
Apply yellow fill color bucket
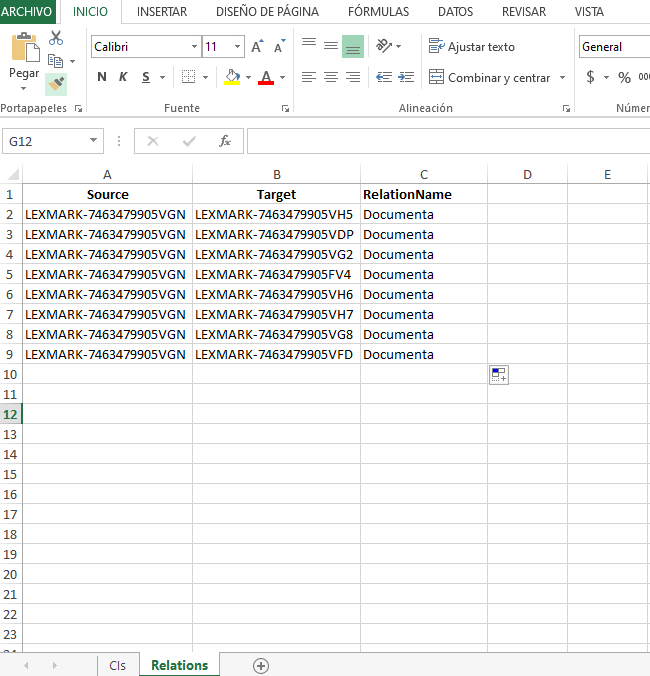pyautogui.click(x=232, y=77)
